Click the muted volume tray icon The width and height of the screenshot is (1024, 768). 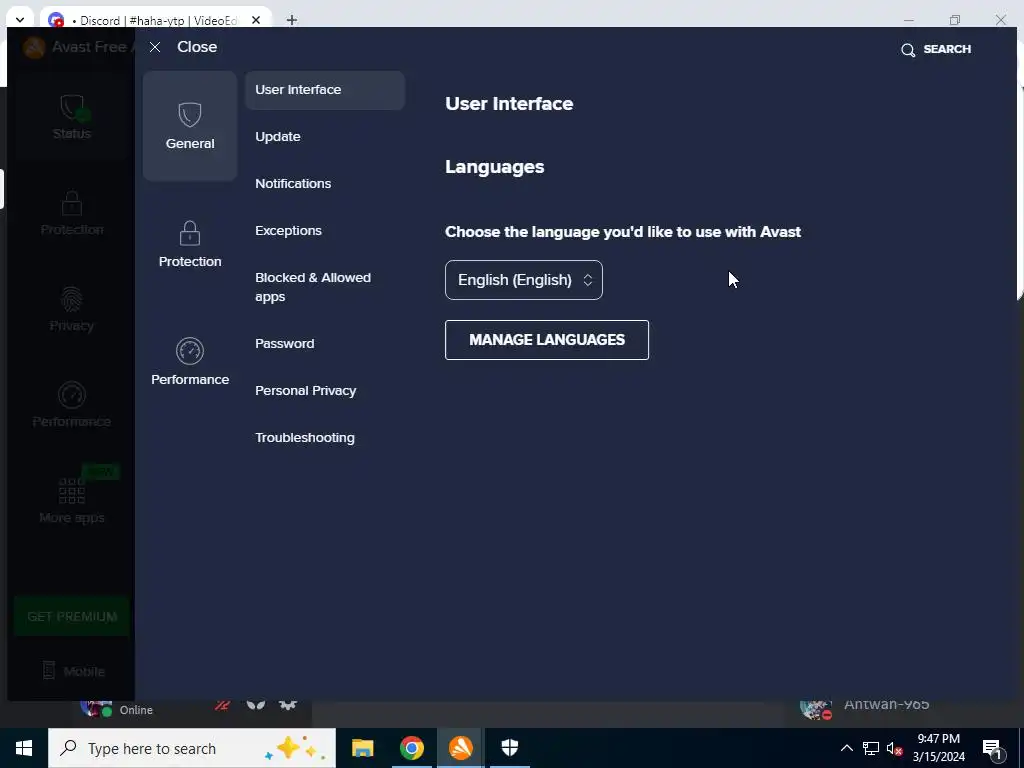[x=895, y=748]
